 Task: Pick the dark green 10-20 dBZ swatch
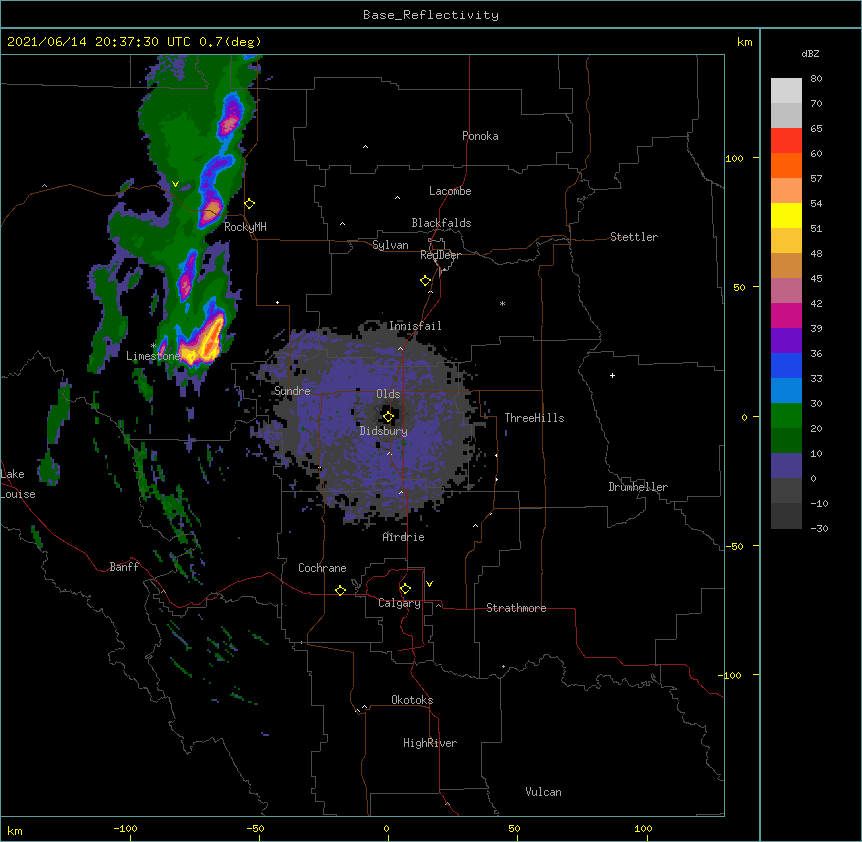point(786,441)
